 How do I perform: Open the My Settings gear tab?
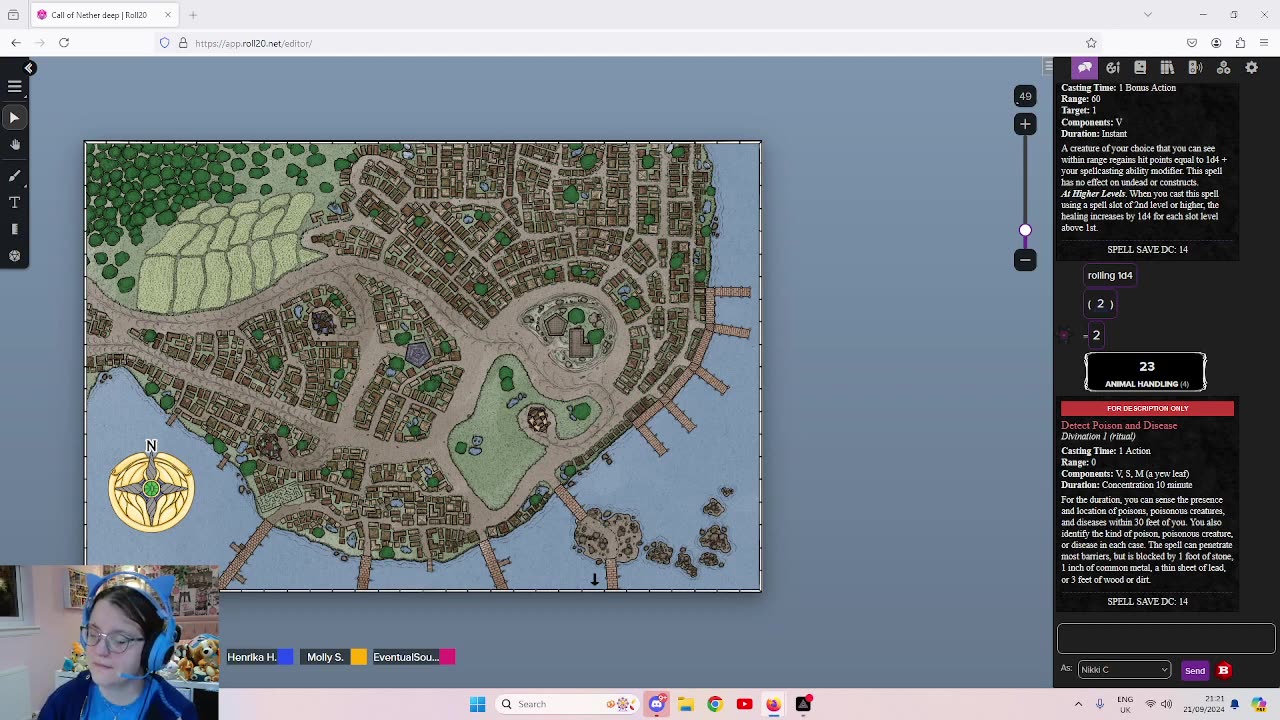(1251, 68)
